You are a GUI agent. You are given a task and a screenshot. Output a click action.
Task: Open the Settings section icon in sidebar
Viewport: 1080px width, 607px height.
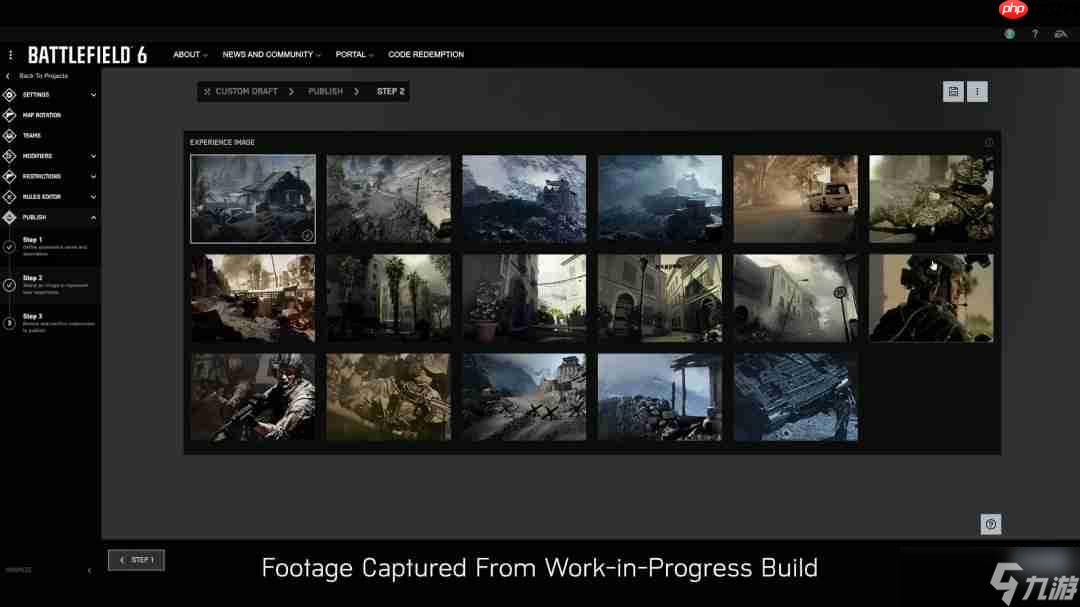[x=9, y=94]
